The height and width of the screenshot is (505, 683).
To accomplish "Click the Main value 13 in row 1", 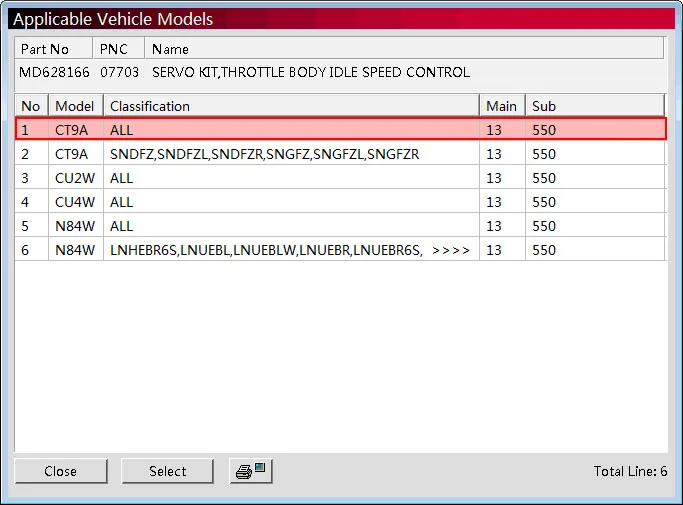I will click(494, 130).
